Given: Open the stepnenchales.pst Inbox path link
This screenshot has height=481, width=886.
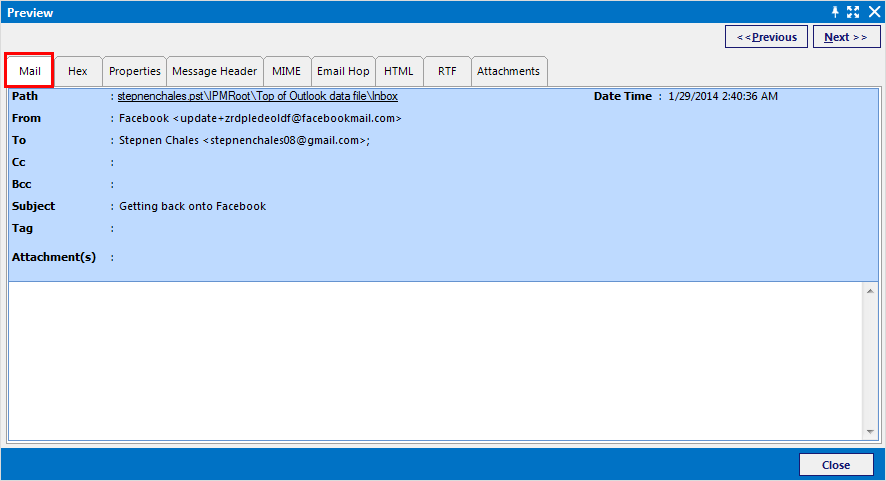Looking at the screenshot, I should click(258, 96).
